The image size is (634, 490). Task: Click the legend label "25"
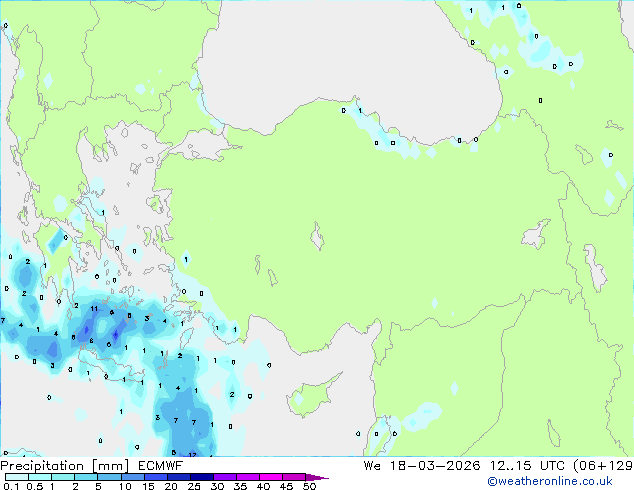[x=194, y=486]
